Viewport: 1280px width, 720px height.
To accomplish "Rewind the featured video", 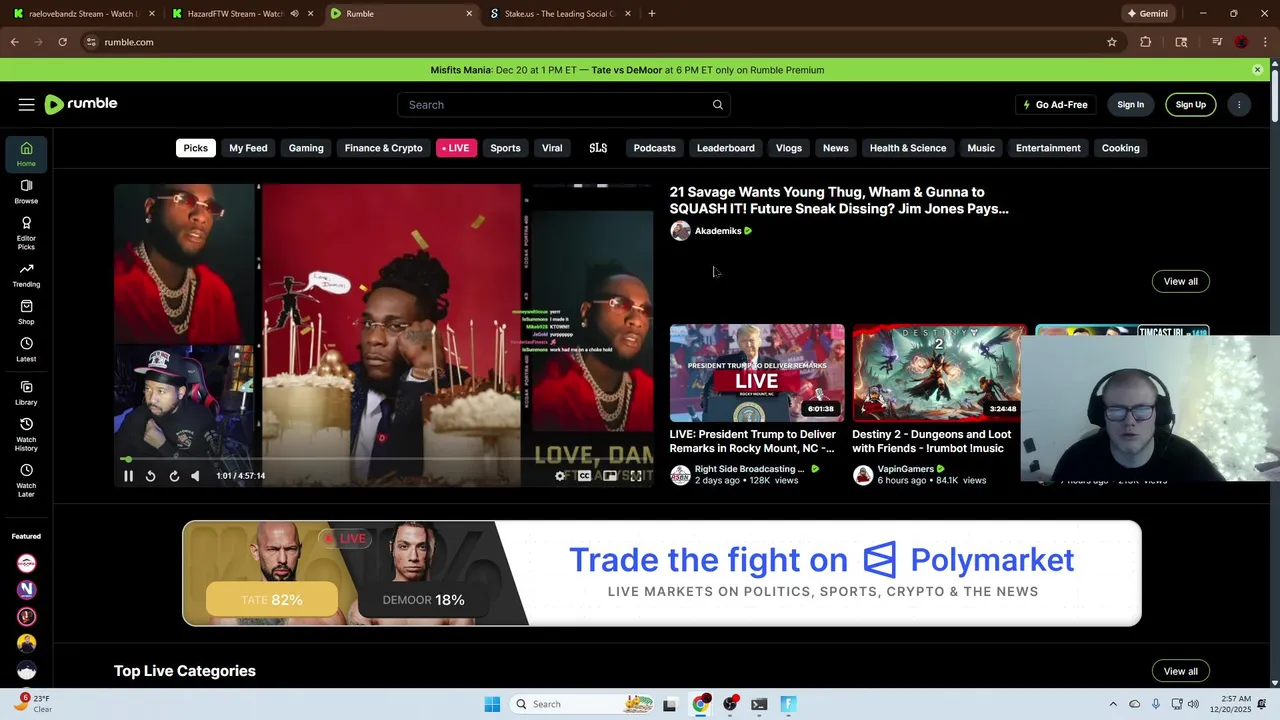I will click(150, 476).
